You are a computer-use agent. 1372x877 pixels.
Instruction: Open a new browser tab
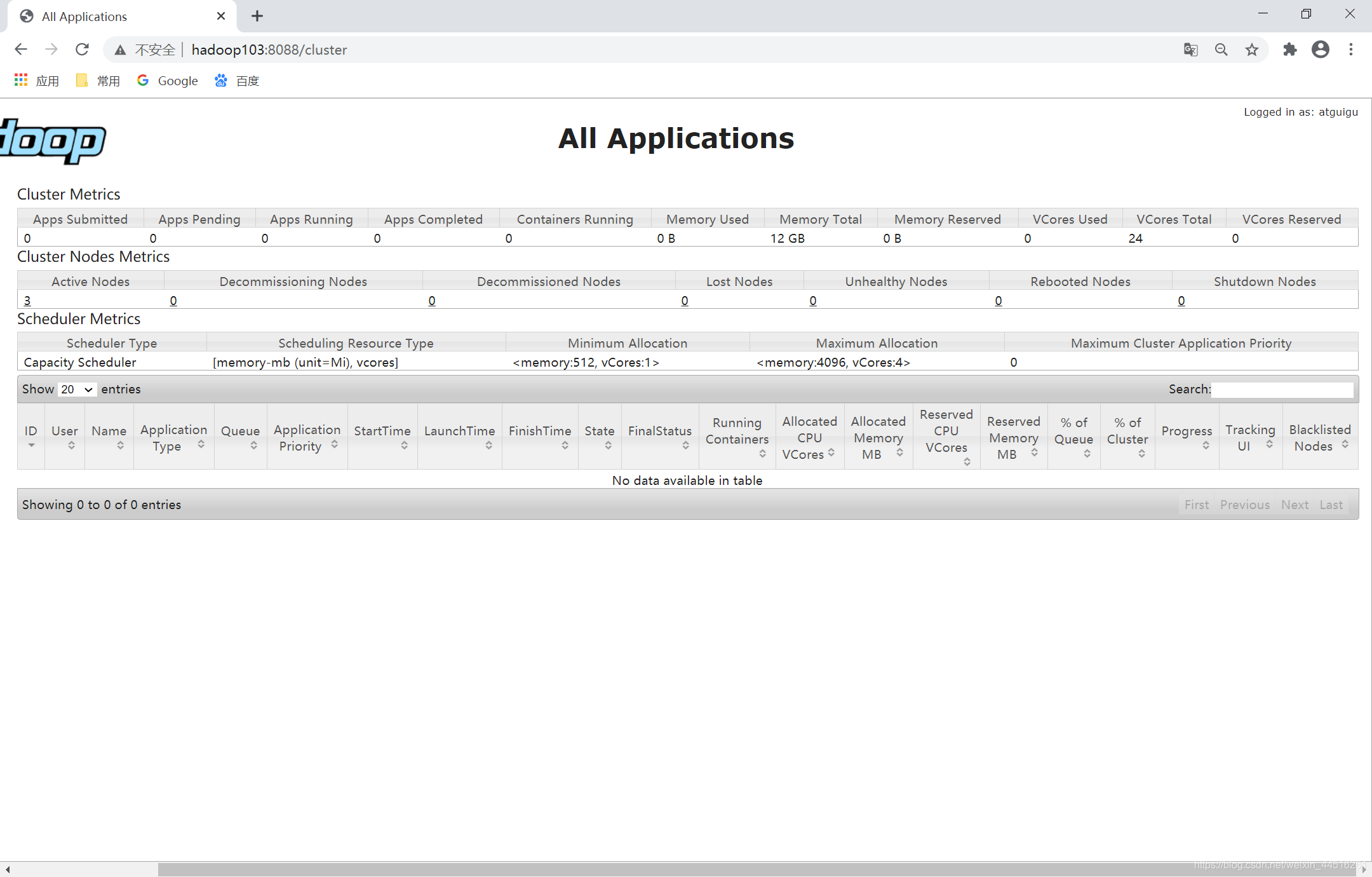click(257, 17)
